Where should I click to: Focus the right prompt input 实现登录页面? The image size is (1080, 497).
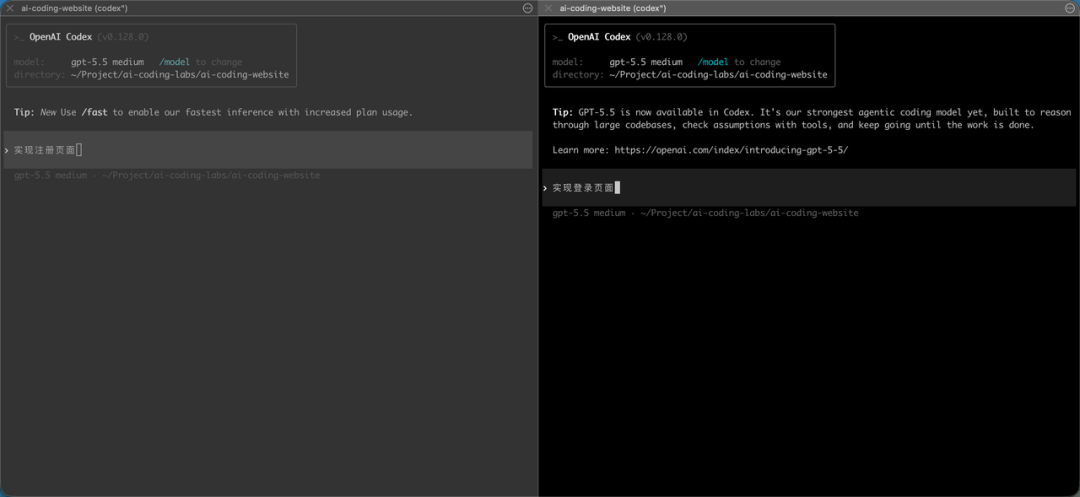pyautogui.click(x=811, y=187)
